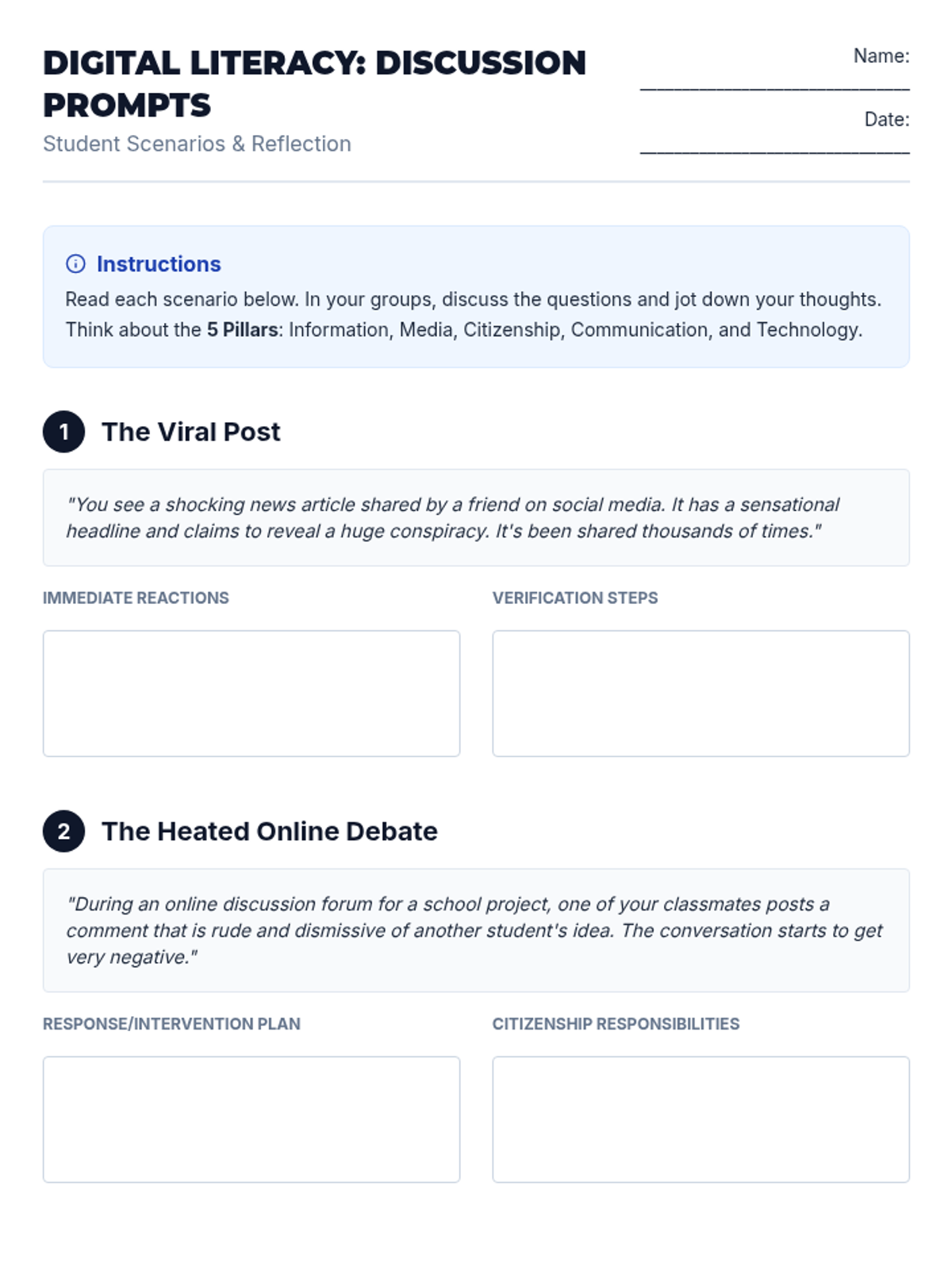The image size is (952, 1270).
Task: Select the Response/Intervention Plan answer box
Action: pyautogui.click(x=251, y=1119)
